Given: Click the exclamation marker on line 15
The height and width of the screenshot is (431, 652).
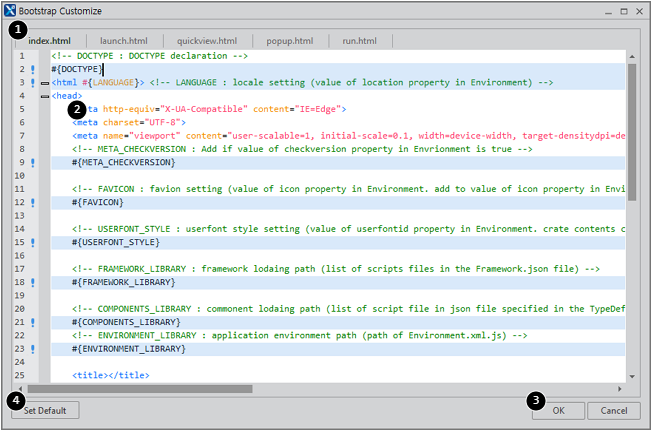Looking at the screenshot, I should tap(33, 242).
